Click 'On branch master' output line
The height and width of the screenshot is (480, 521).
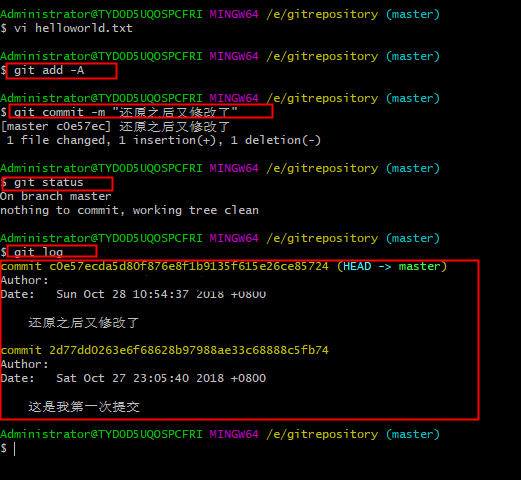[x=56, y=196]
